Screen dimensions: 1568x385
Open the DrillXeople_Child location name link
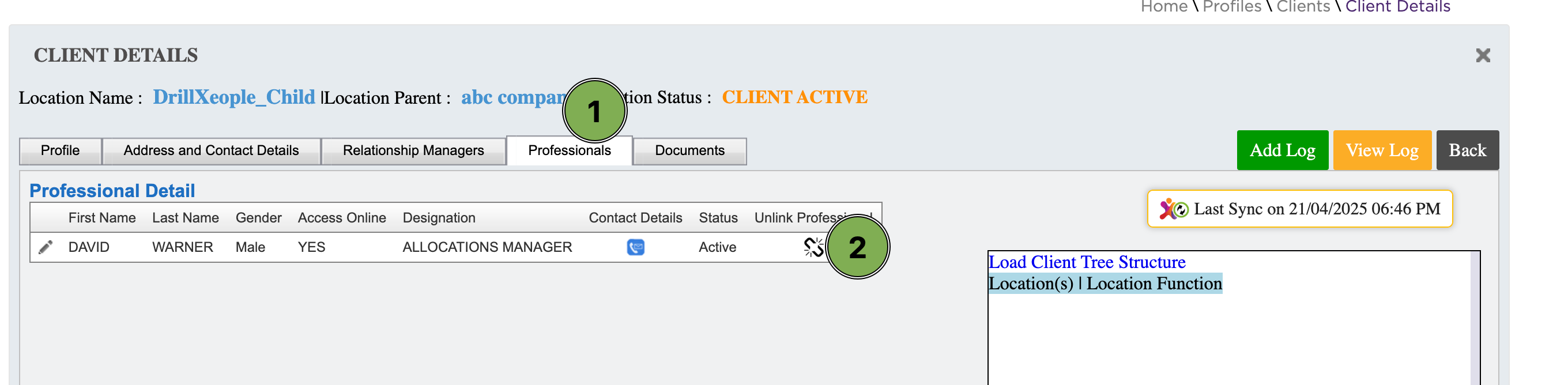point(235,97)
